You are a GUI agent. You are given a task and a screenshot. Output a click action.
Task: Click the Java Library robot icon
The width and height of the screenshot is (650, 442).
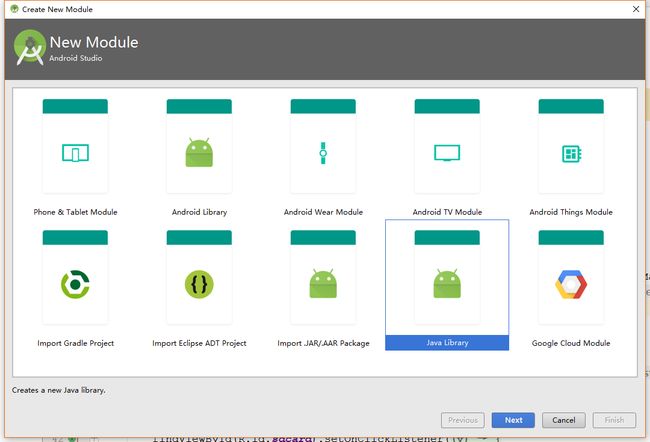coord(447,284)
